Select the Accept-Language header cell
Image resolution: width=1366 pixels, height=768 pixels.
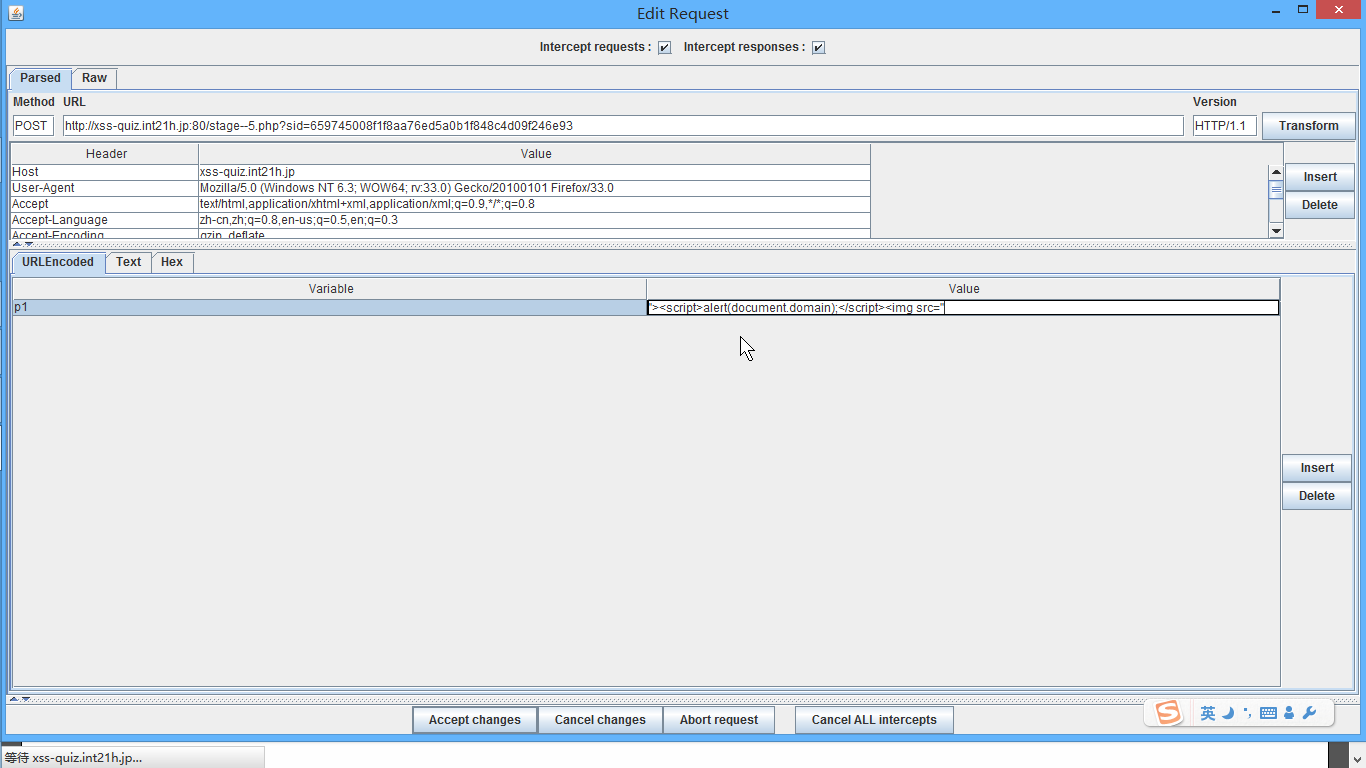pos(104,220)
